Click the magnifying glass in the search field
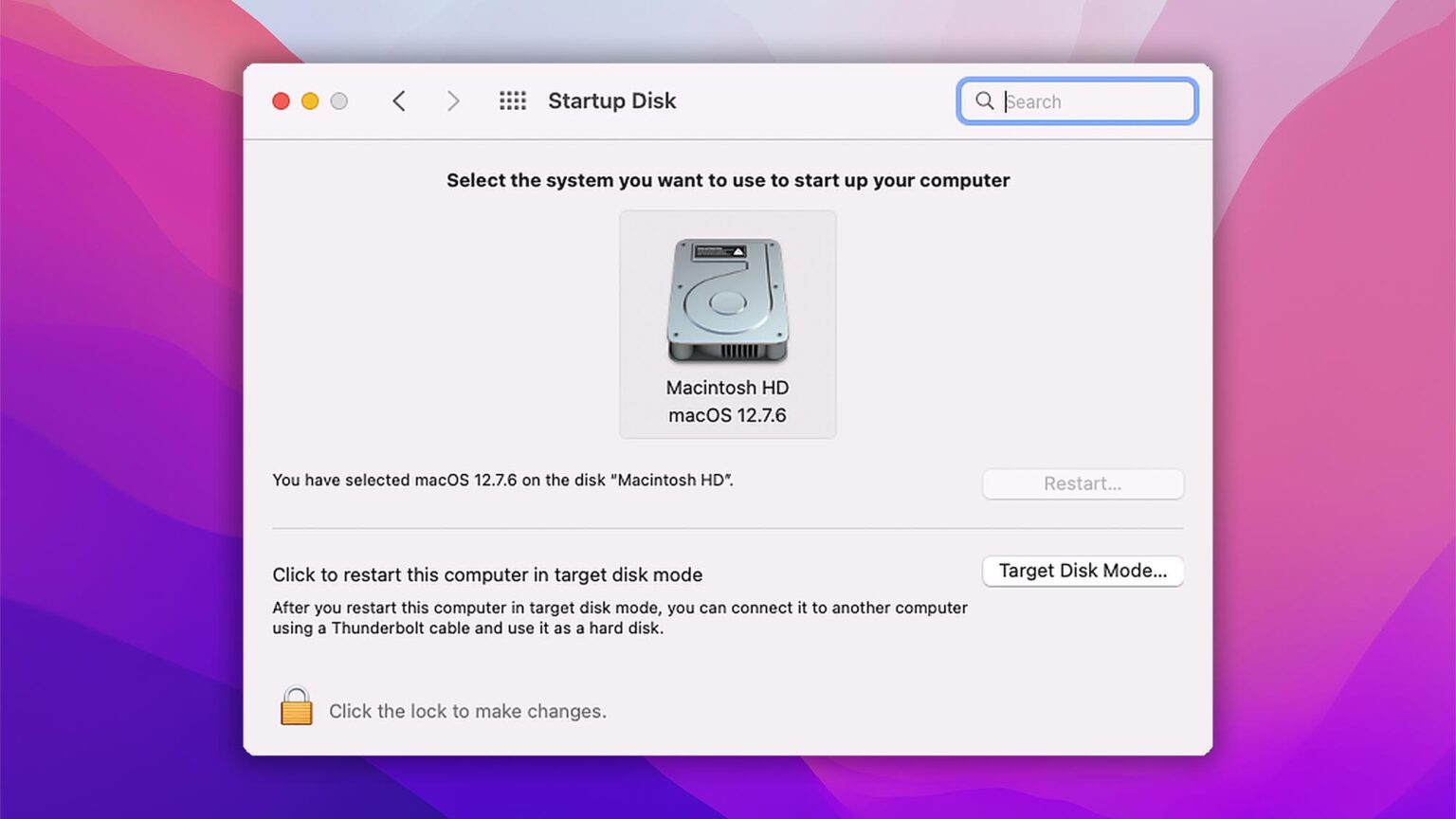The width and height of the screenshot is (1456, 819). pyautogui.click(x=984, y=100)
